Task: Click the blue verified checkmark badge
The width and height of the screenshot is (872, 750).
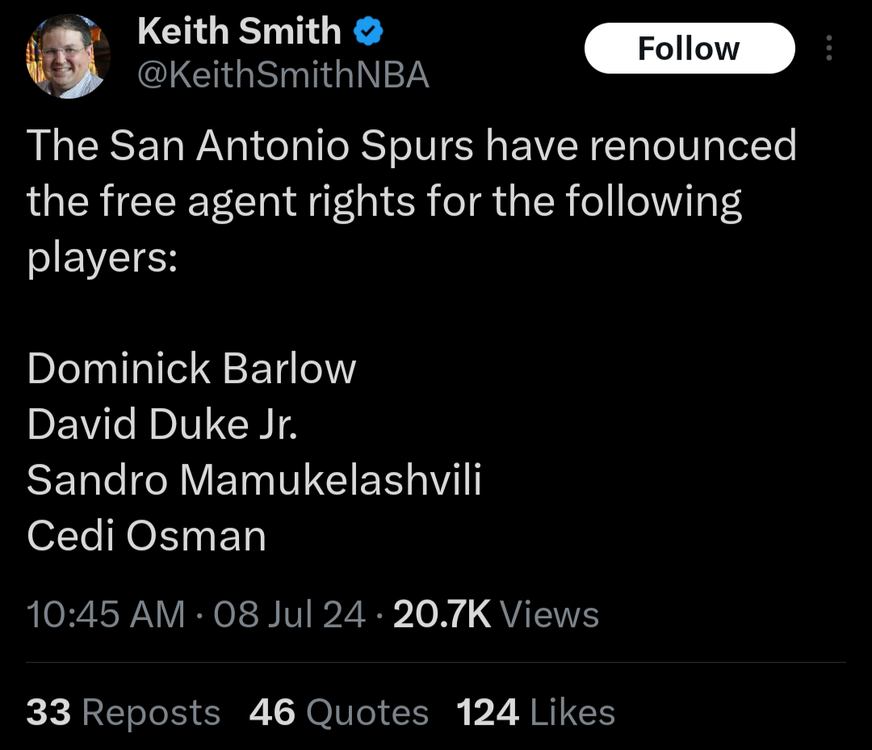Action: click(368, 32)
